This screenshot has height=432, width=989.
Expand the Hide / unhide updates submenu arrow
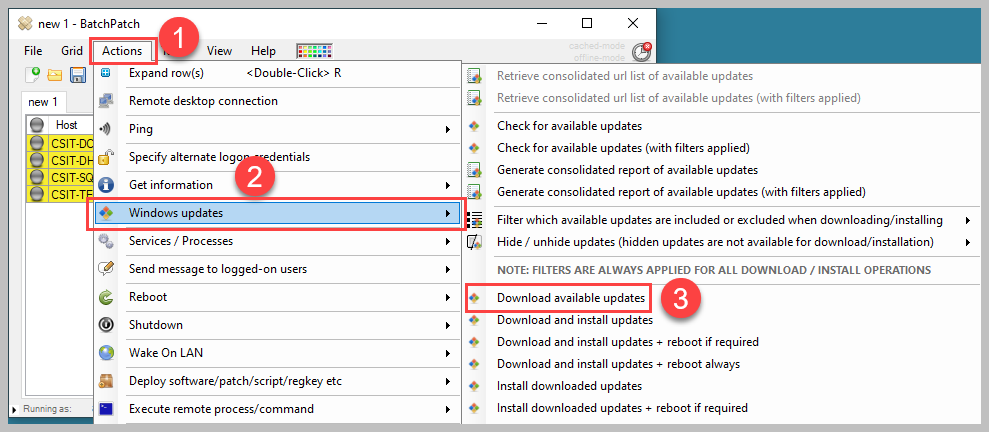tap(968, 242)
